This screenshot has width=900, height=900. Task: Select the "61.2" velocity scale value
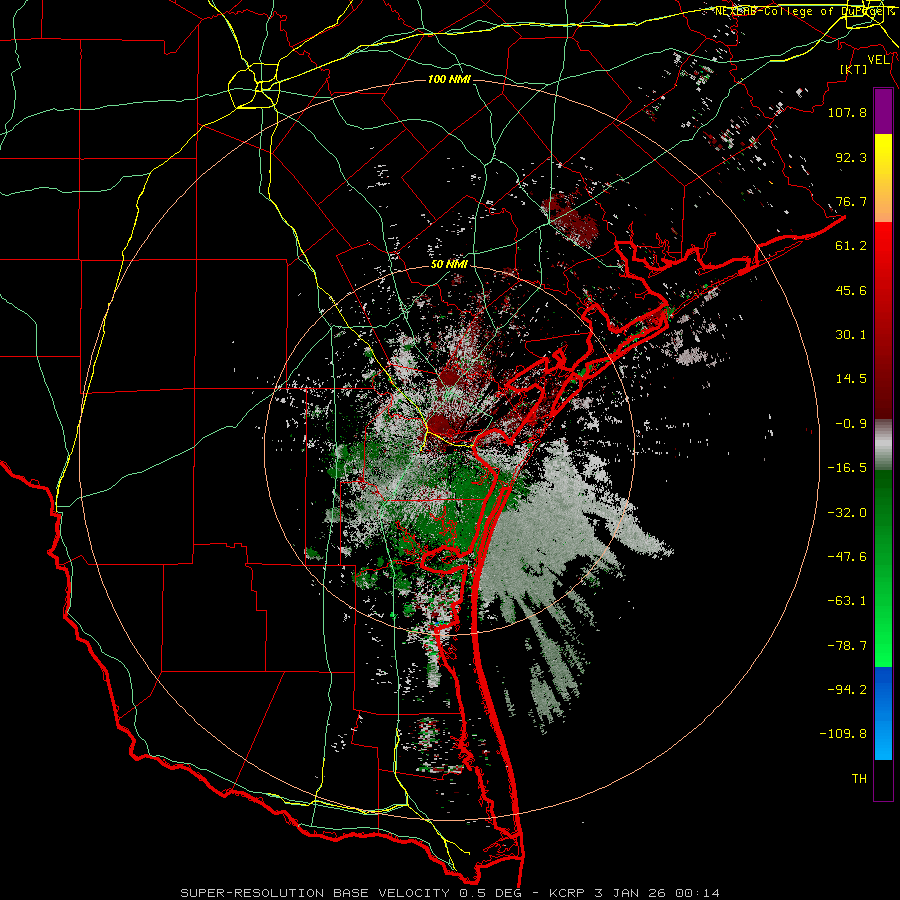pyautogui.click(x=851, y=246)
